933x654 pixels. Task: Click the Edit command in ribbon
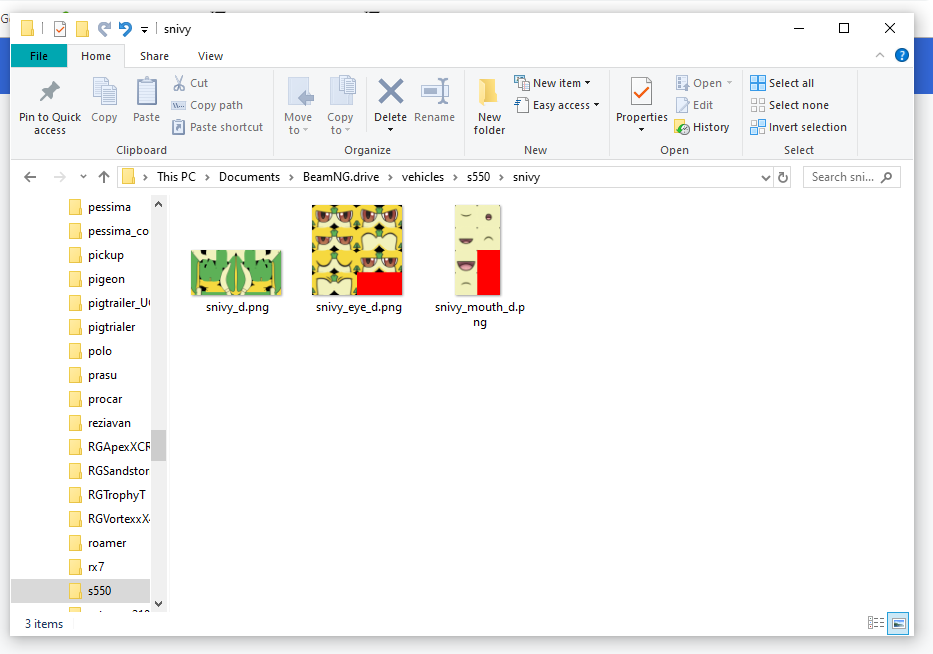pyautogui.click(x=694, y=105)
